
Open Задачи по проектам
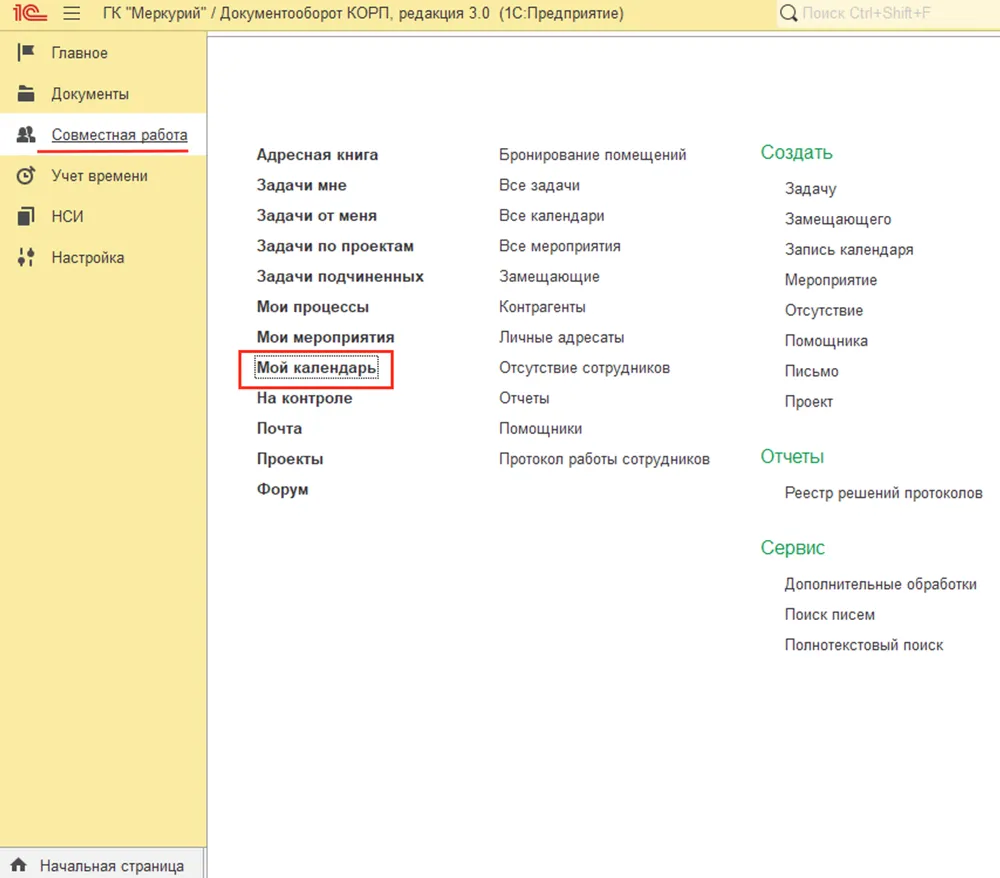(335, 246)
